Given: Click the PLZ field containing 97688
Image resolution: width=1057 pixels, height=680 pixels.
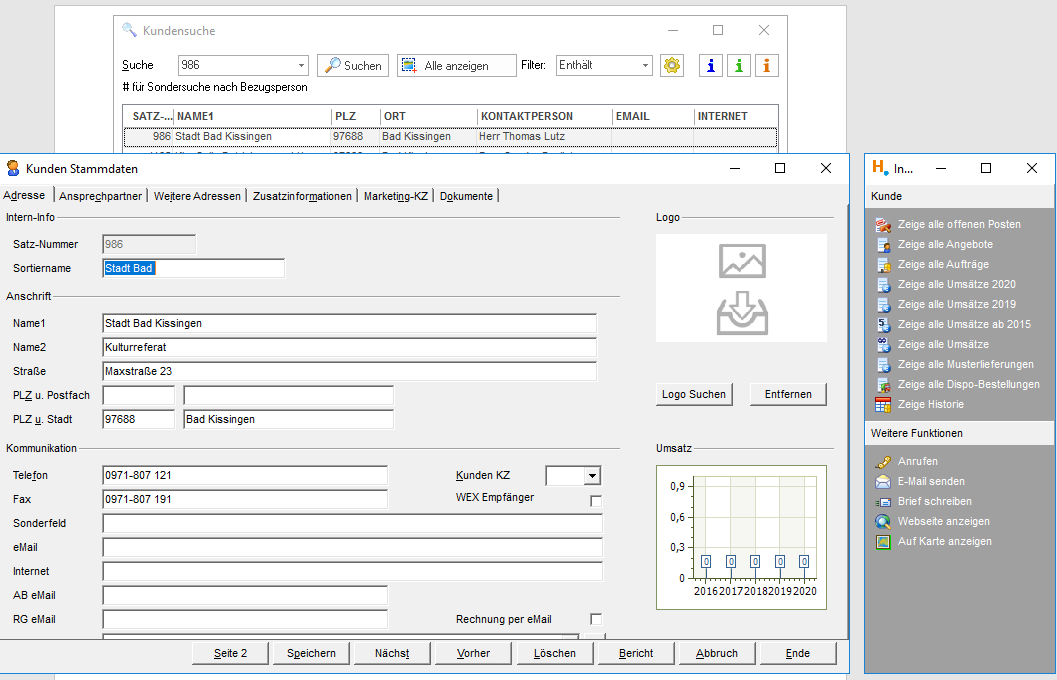Looking at the screenshot, I should pyautogui.click(x=138, y=419).
